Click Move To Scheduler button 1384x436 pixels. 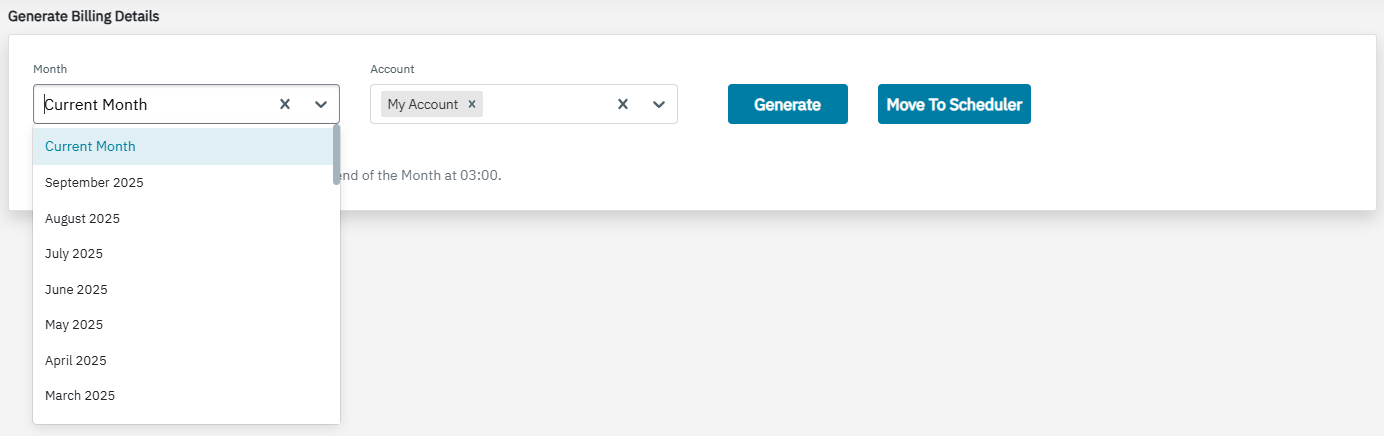(953, 104)
